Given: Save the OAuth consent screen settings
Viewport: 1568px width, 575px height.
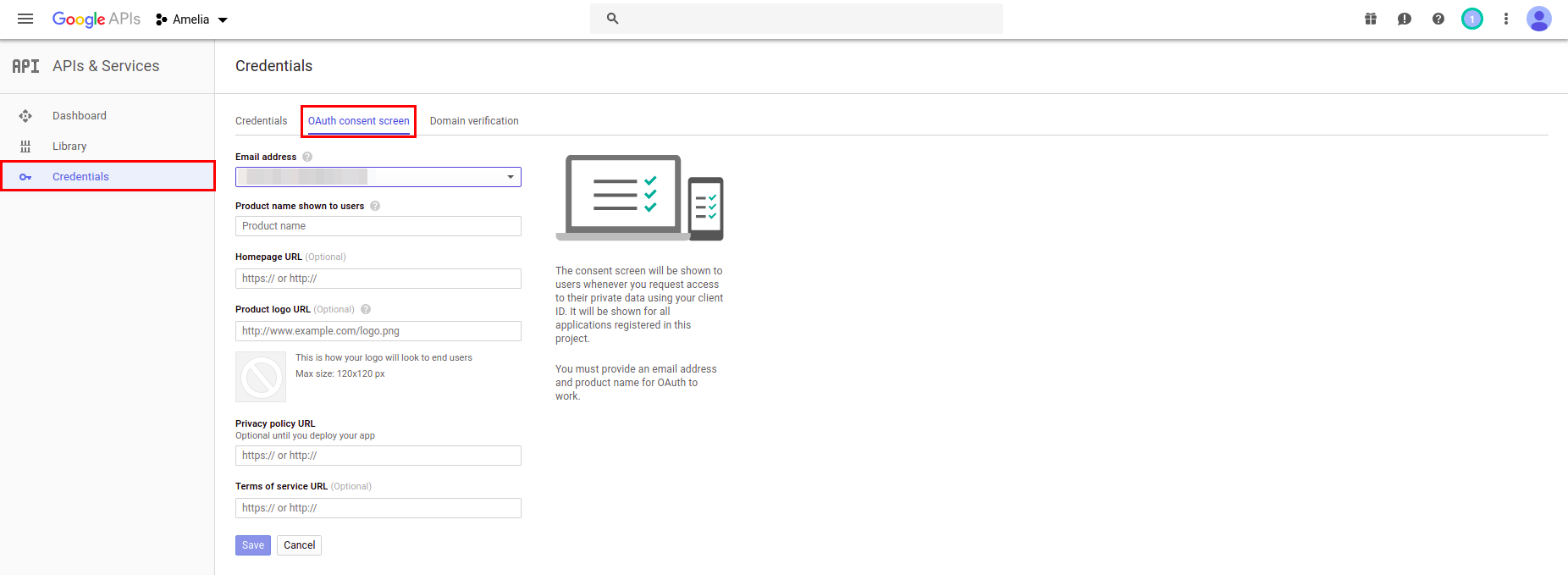Looking at the screenshot, I should (253, 545).
